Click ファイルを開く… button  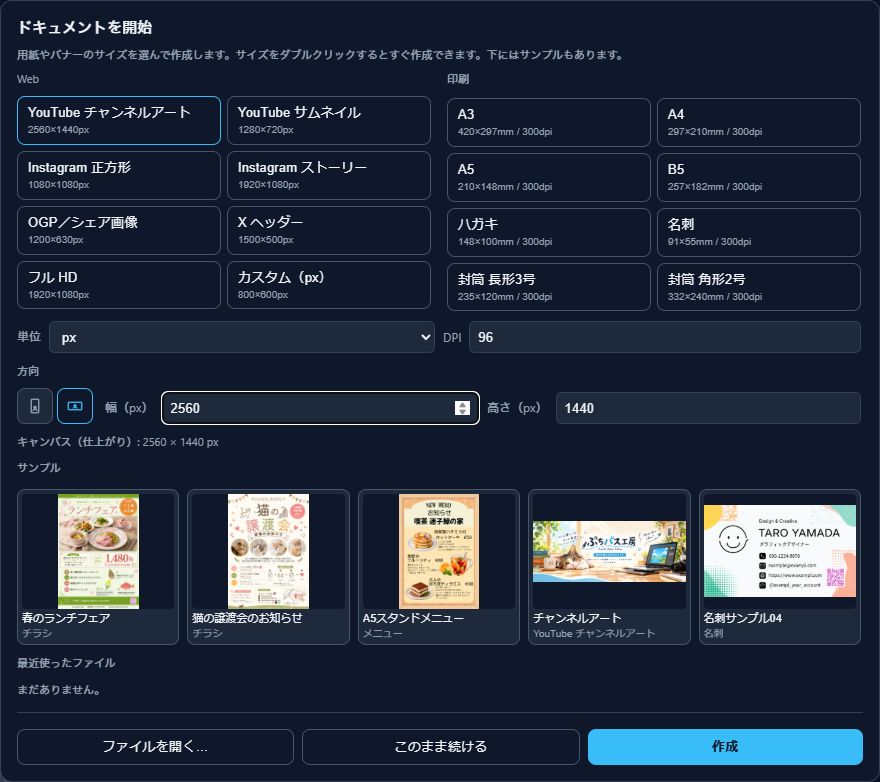pyautogui.click(x=155, y=747)
